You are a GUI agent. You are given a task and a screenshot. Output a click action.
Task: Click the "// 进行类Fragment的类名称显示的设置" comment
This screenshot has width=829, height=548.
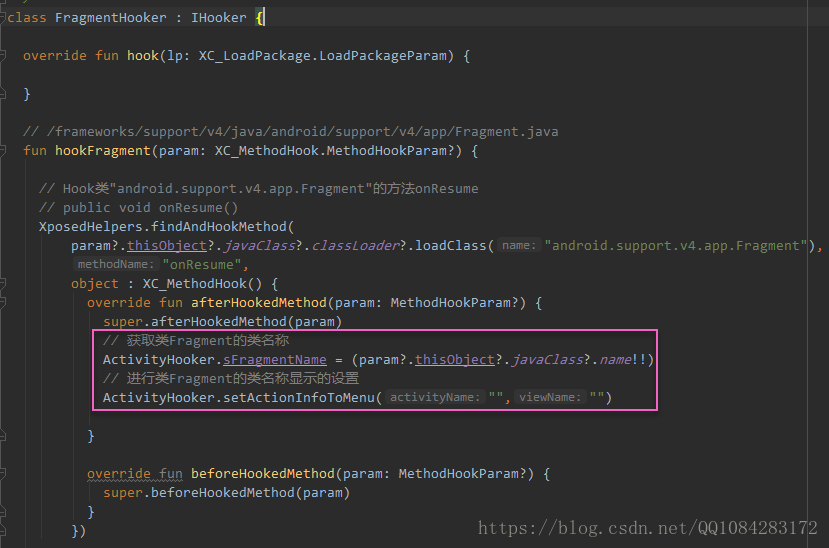tap(231, 379)
